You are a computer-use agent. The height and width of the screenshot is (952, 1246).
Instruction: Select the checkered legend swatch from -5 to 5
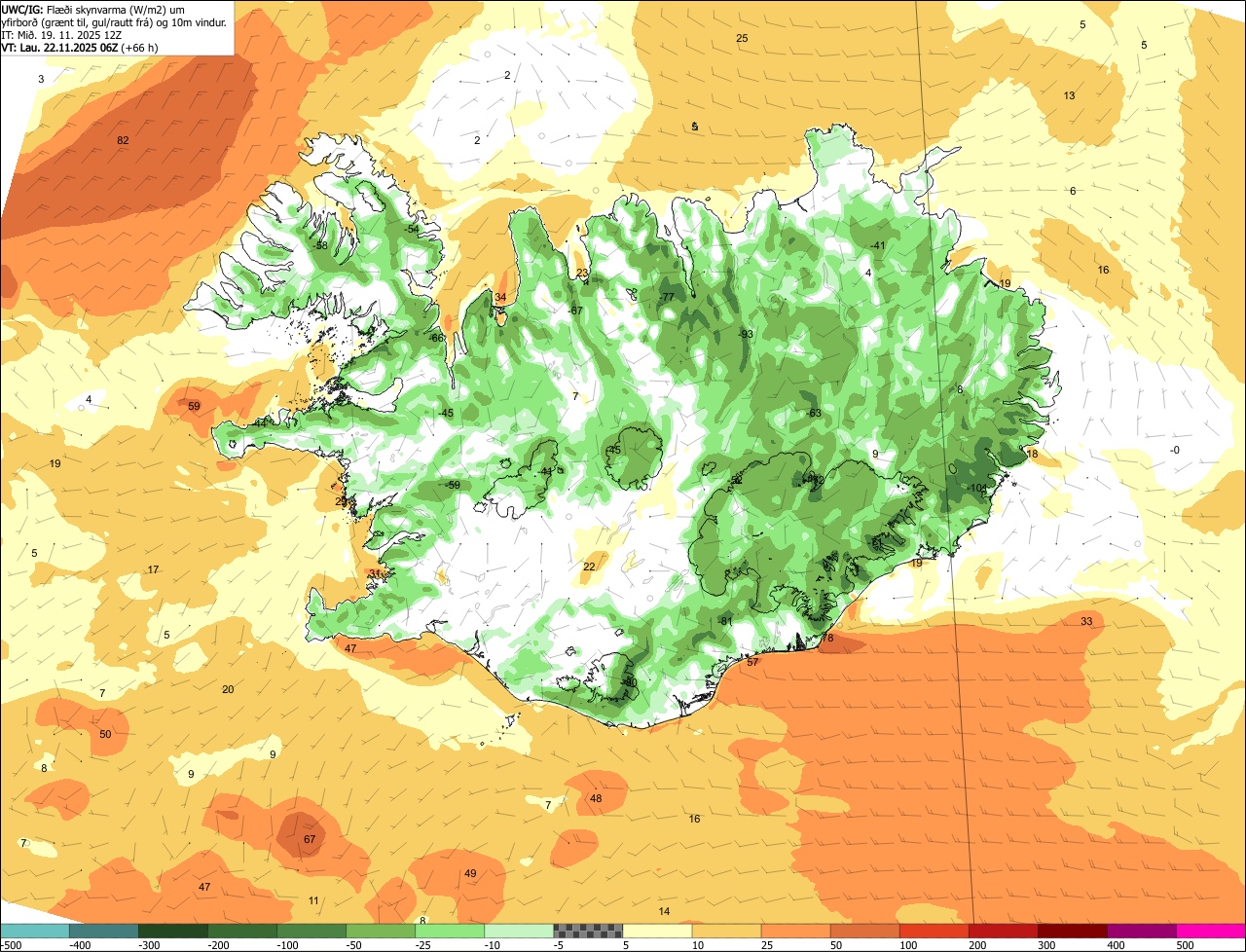tap(588, 931)
